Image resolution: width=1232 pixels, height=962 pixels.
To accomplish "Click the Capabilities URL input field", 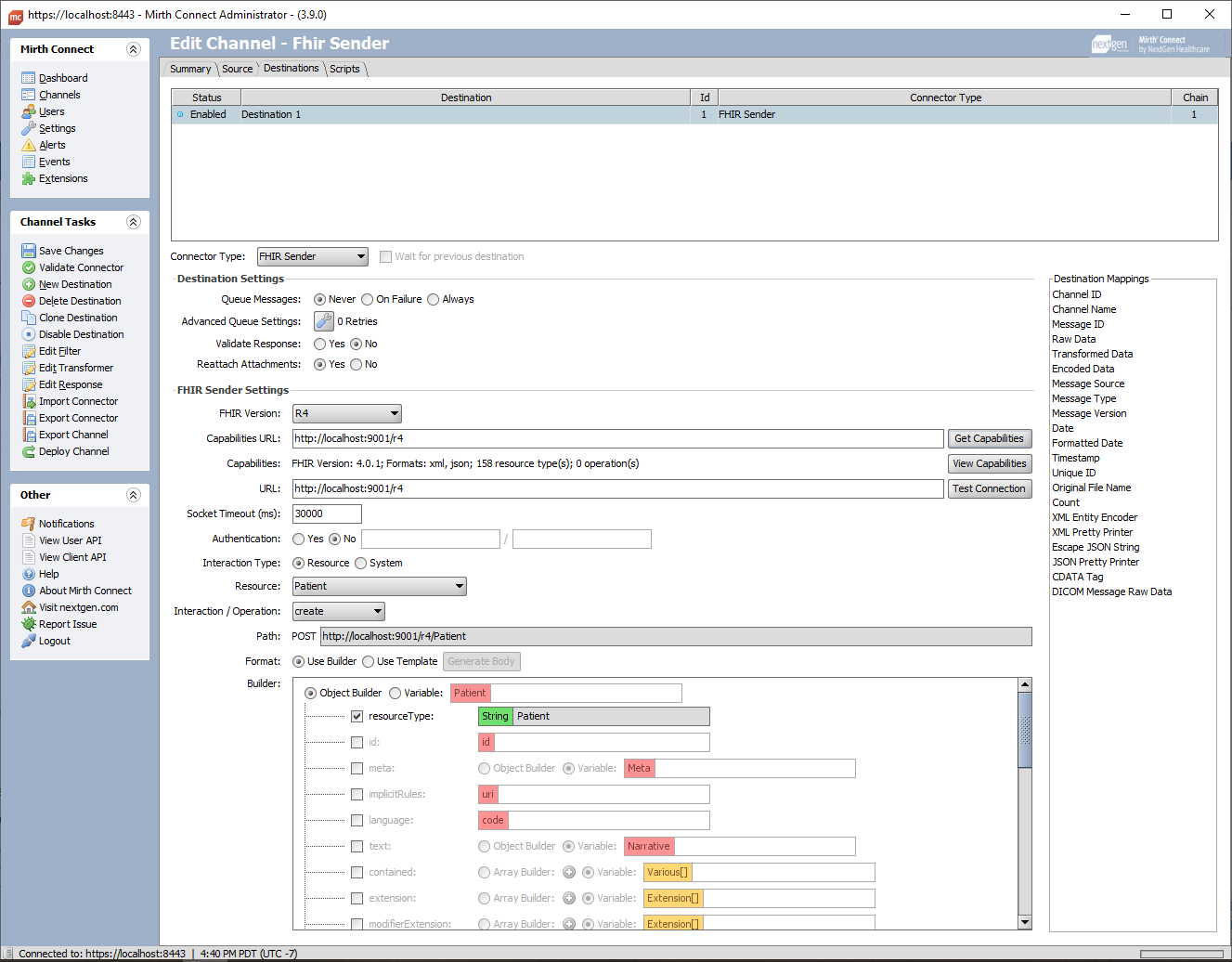I will coord(618,438).
